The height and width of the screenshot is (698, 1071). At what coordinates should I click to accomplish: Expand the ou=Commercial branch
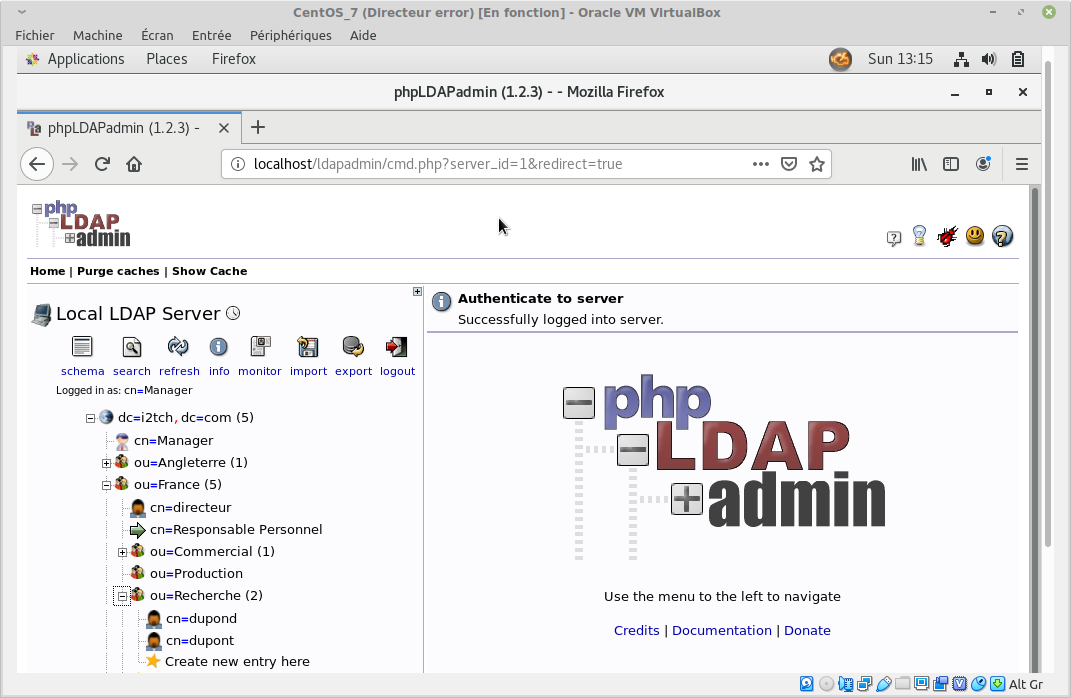[122, 552]
